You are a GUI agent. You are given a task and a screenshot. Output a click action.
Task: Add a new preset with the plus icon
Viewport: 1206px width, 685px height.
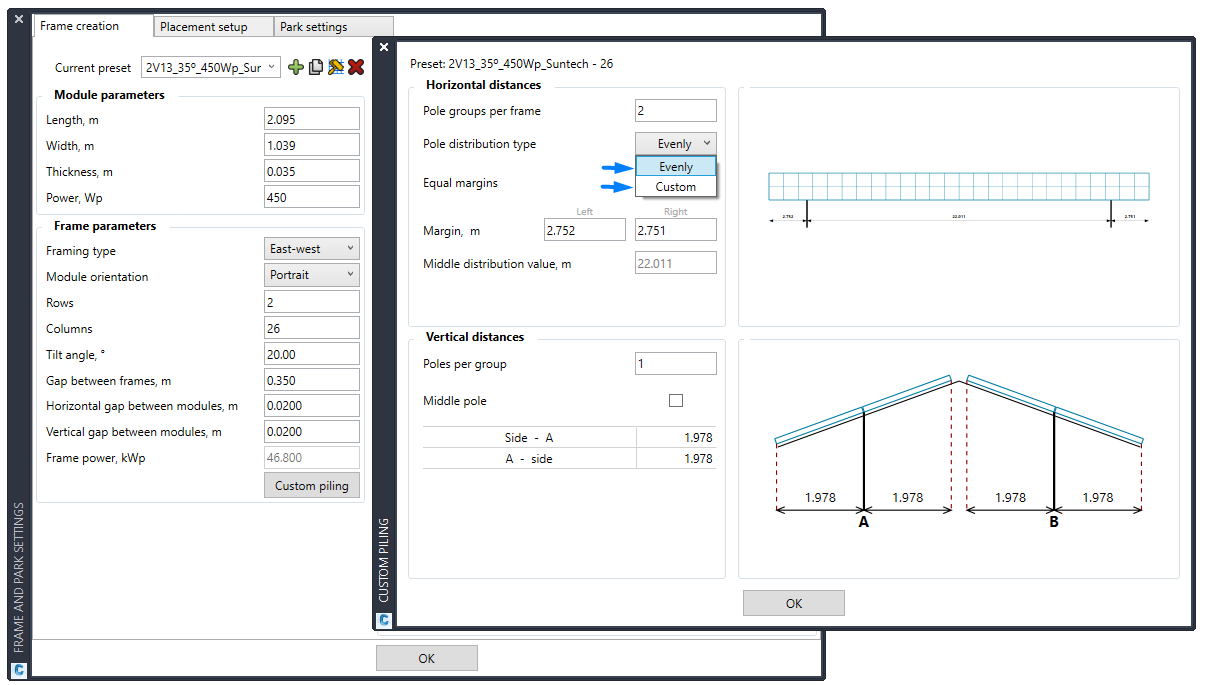point(296,67)
